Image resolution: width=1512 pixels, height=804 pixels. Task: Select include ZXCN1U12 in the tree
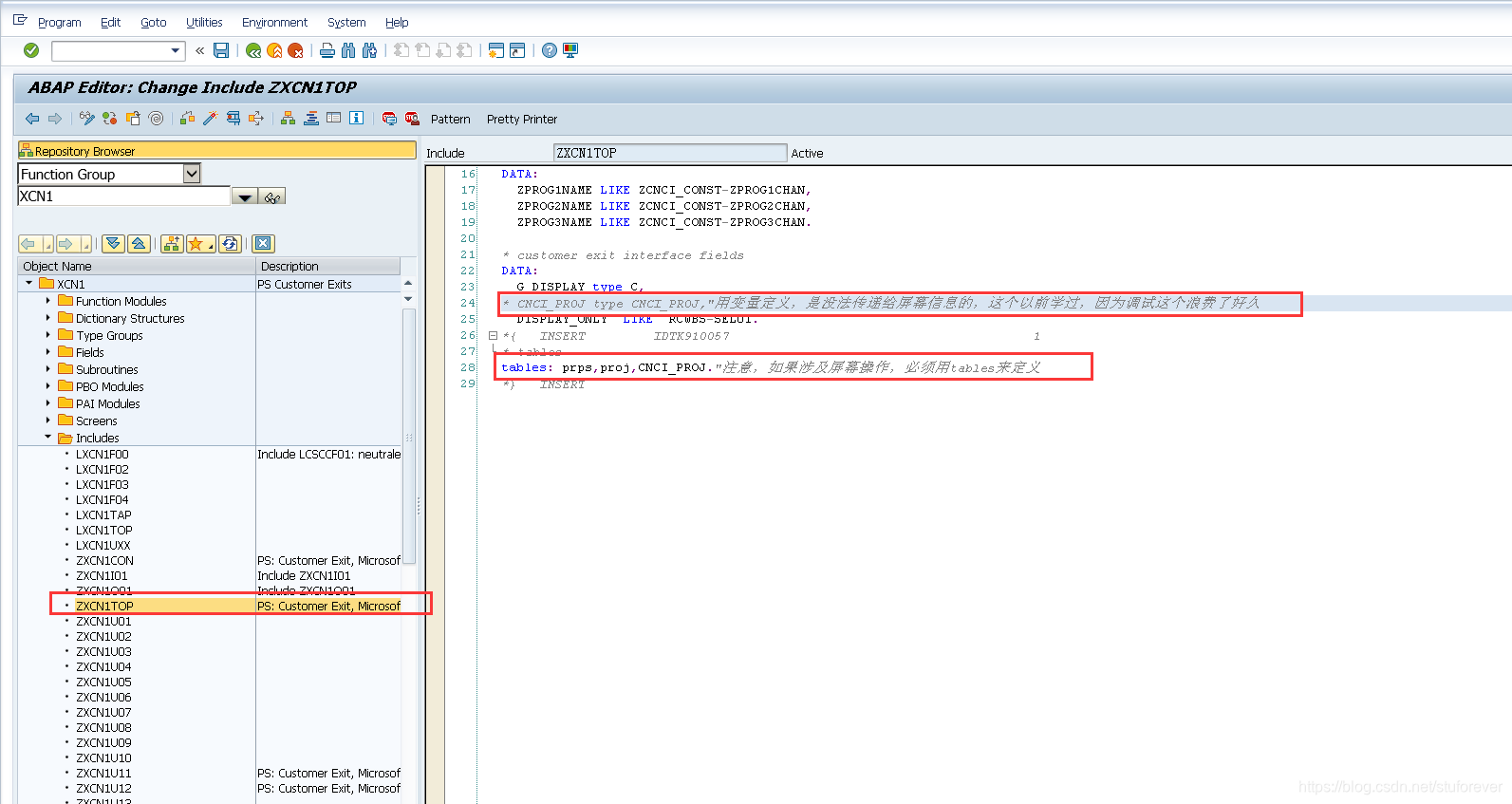103,788
